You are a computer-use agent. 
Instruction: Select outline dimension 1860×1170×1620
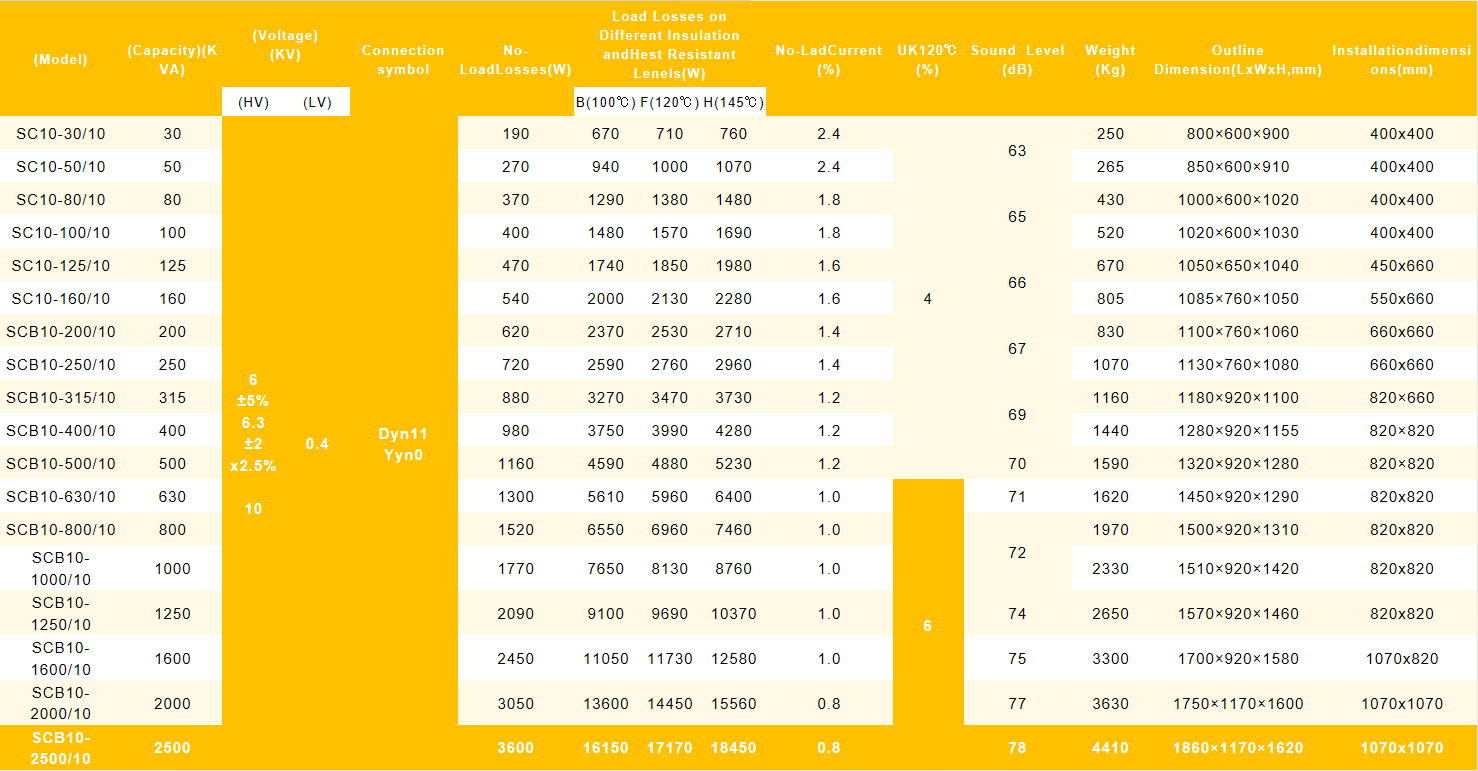pyautogui.click(x=1238, y=748)
